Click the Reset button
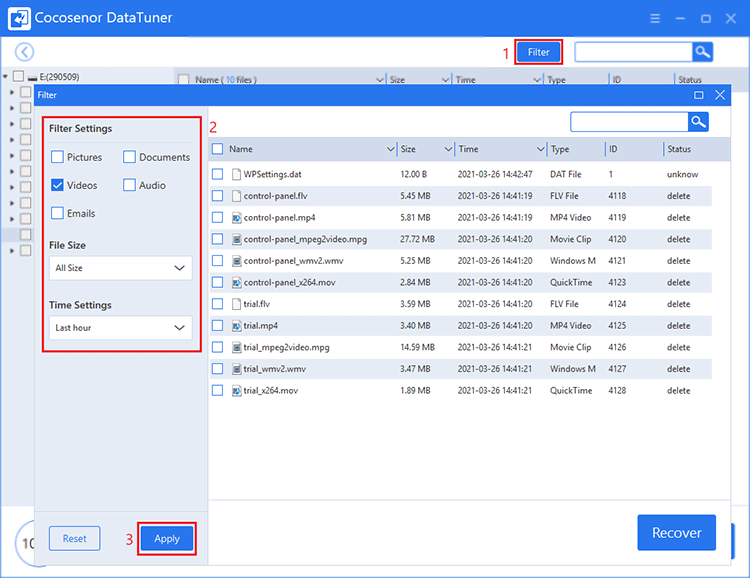 point(75,539)
